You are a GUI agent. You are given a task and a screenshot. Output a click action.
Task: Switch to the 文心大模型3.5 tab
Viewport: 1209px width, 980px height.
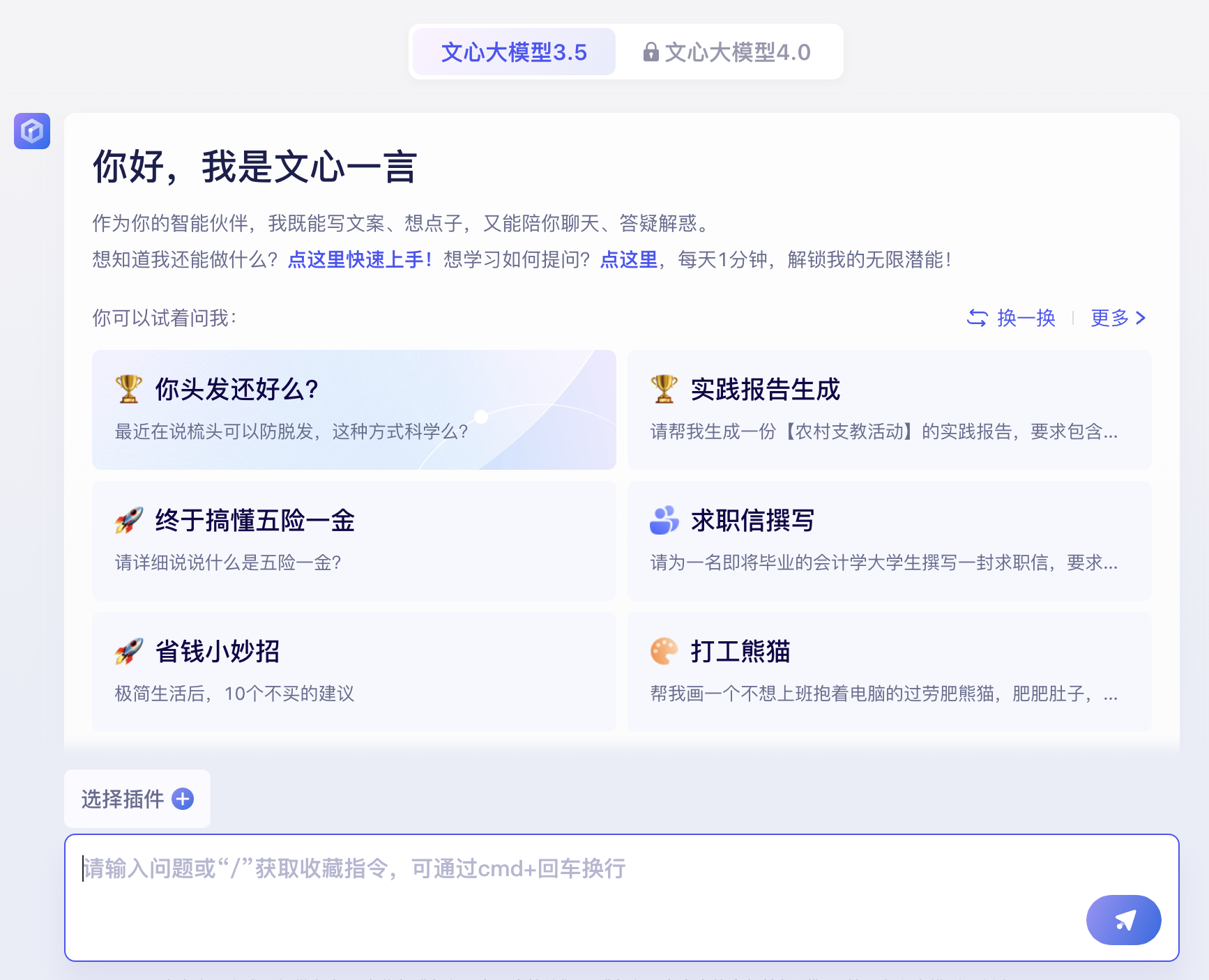click(x=514, y=52)
